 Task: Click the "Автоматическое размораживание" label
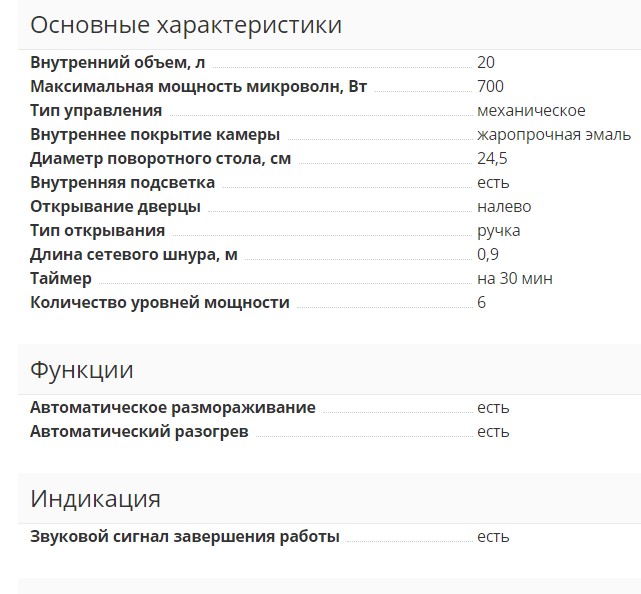(x=173, y=408)
